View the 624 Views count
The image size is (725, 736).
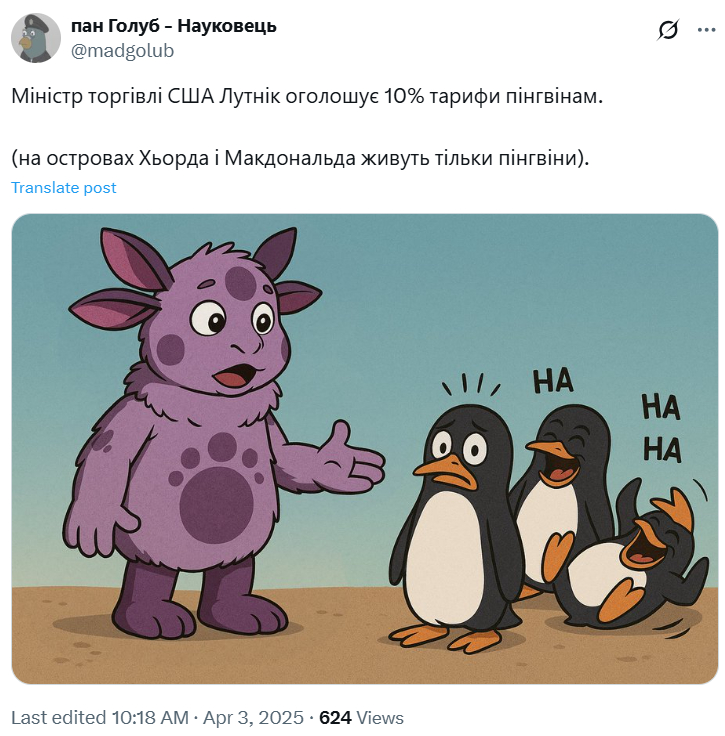pyautogui.click(x=361, y=718)
